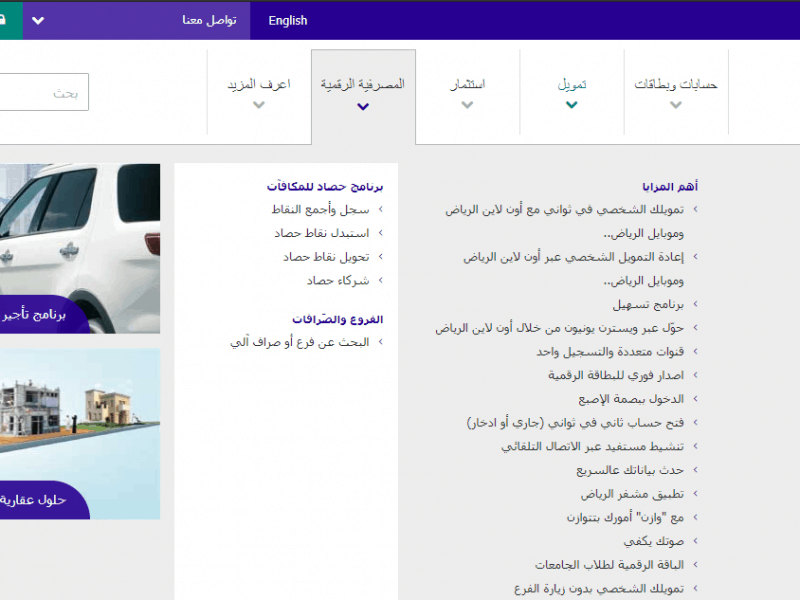Open البحث عن فرع أو صراف آلي
Viewport: 800px width, 600px height.
point(299,342)
